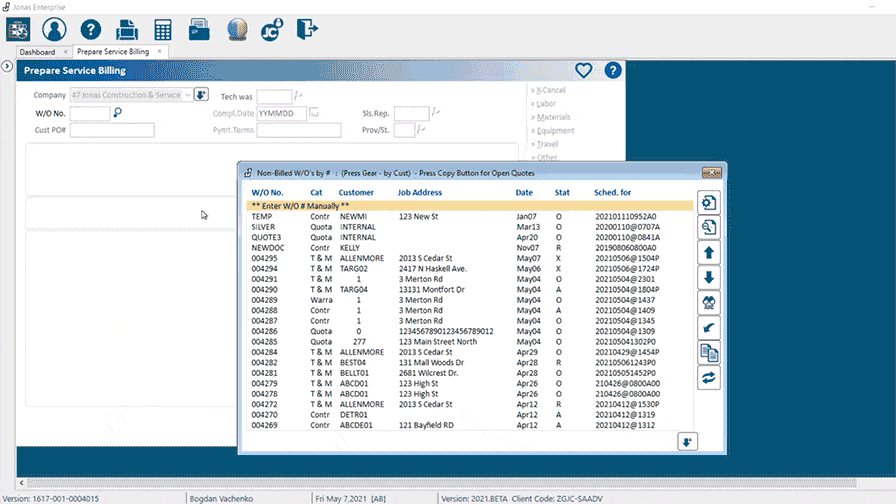This screenshot has width=896, height=504.
Task: Select work order 004269 row
Action: coord(470,425)
